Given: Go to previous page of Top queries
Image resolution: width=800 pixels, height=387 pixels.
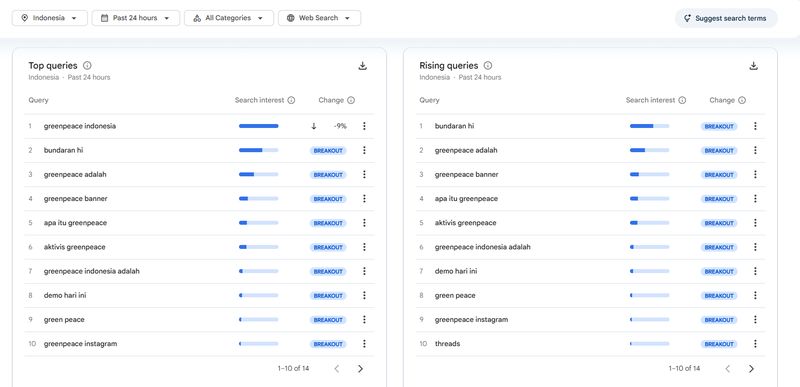Looking at the screenshot, I should [x=337, y=369].
